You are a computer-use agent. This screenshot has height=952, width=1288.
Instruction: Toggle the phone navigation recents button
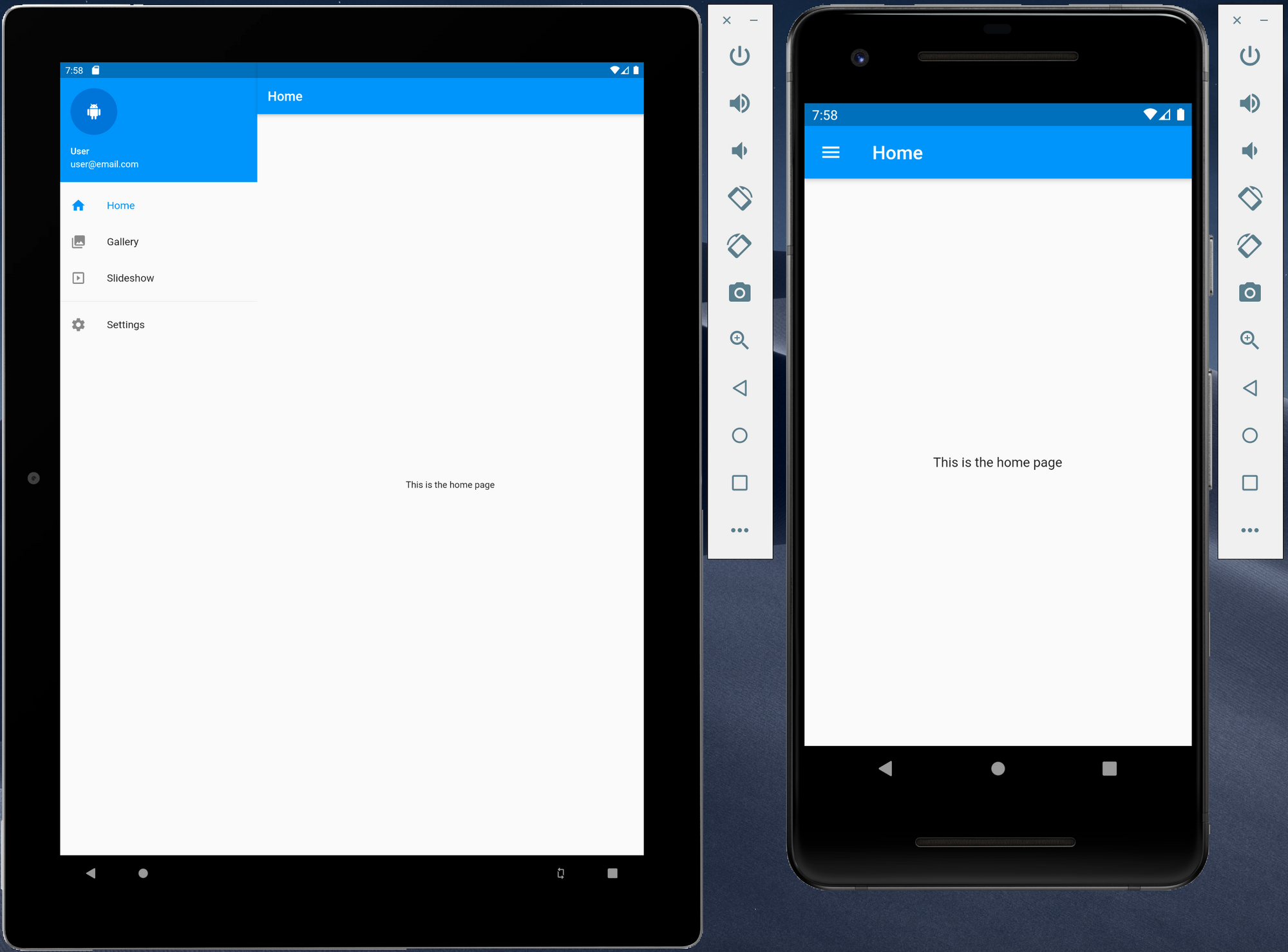coord(1108,768)
